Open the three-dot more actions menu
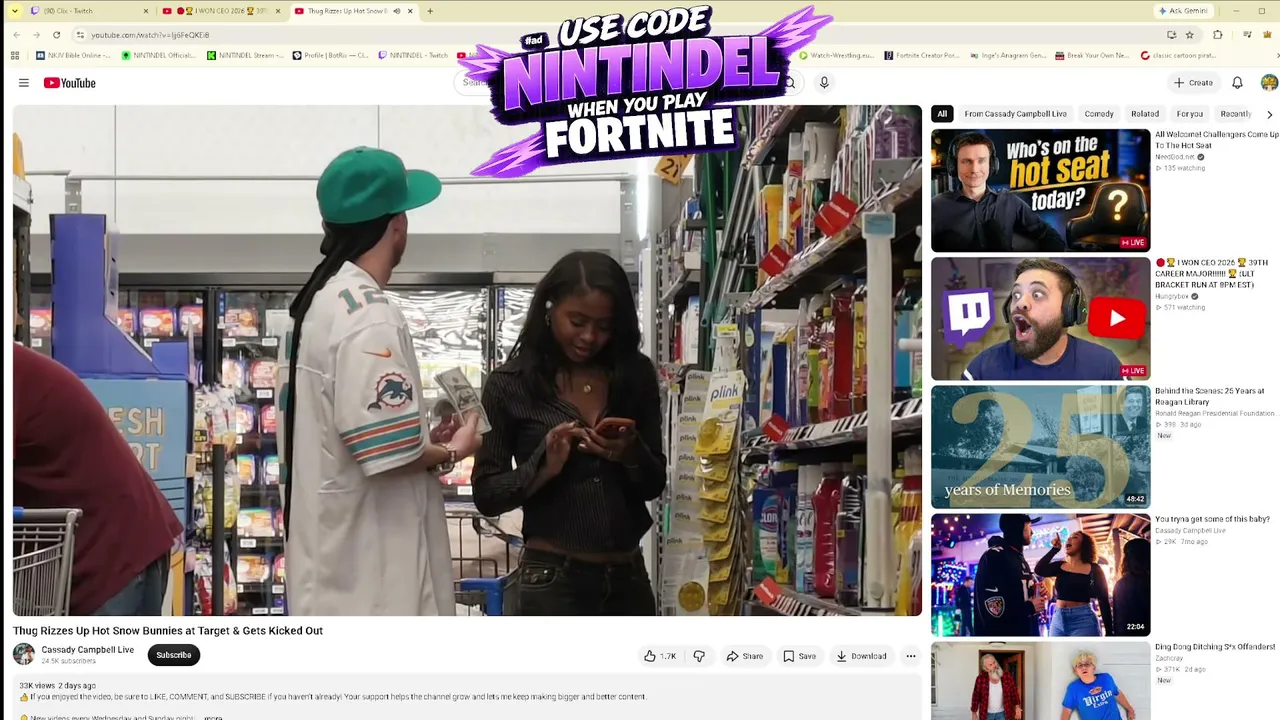 [x=910, y=656]
